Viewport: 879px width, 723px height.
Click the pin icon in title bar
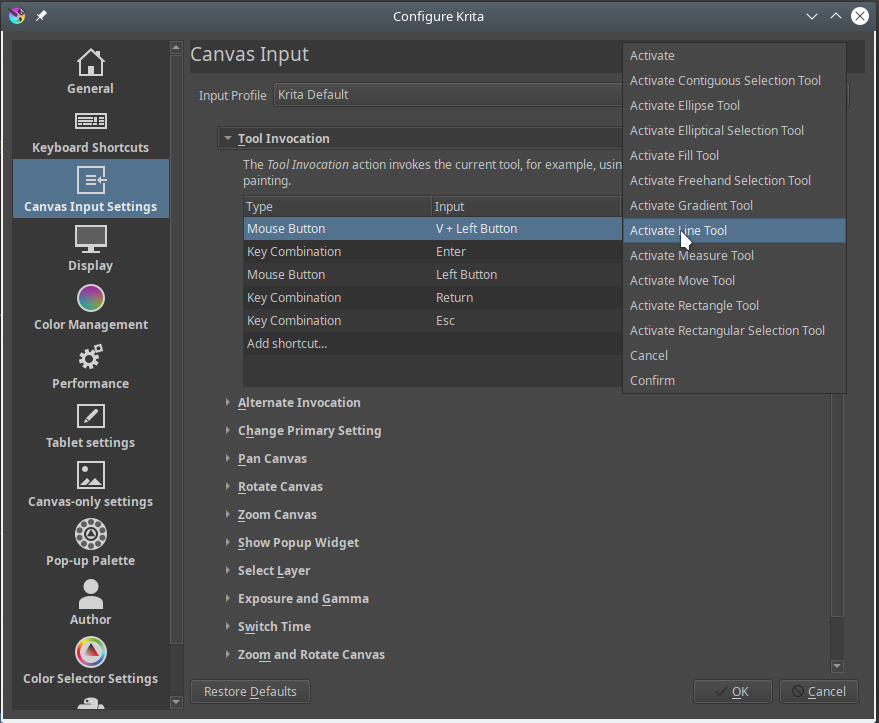tap(41, 16)
